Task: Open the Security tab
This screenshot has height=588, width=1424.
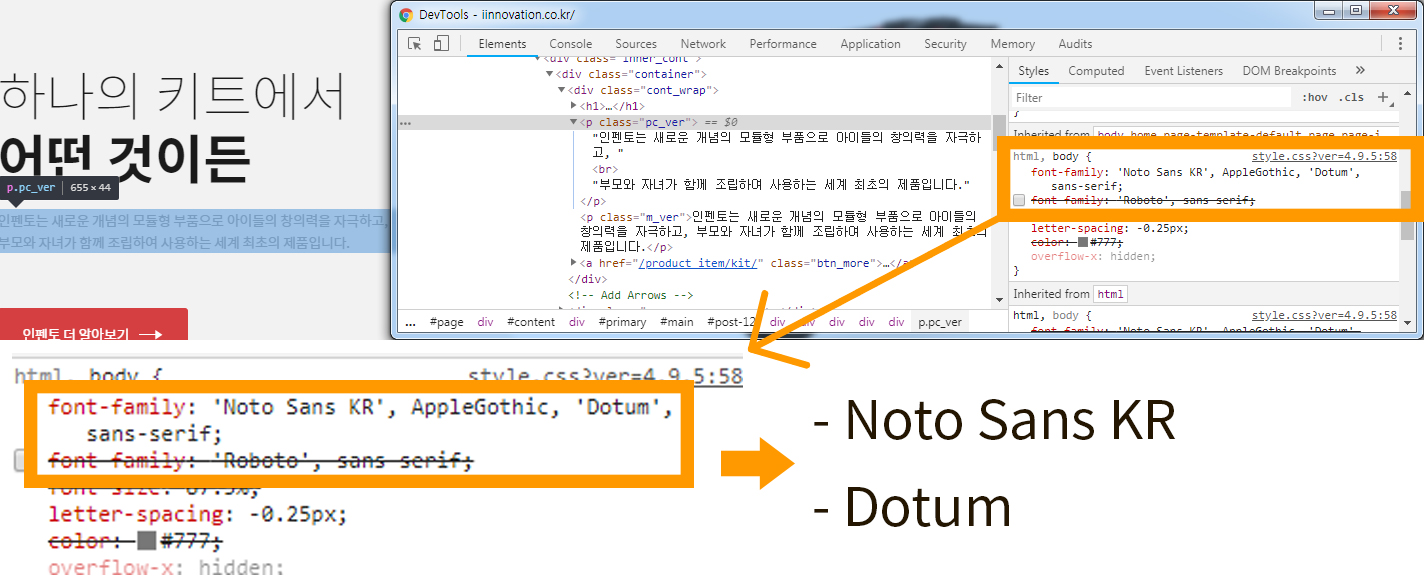Action: (945, 44)
